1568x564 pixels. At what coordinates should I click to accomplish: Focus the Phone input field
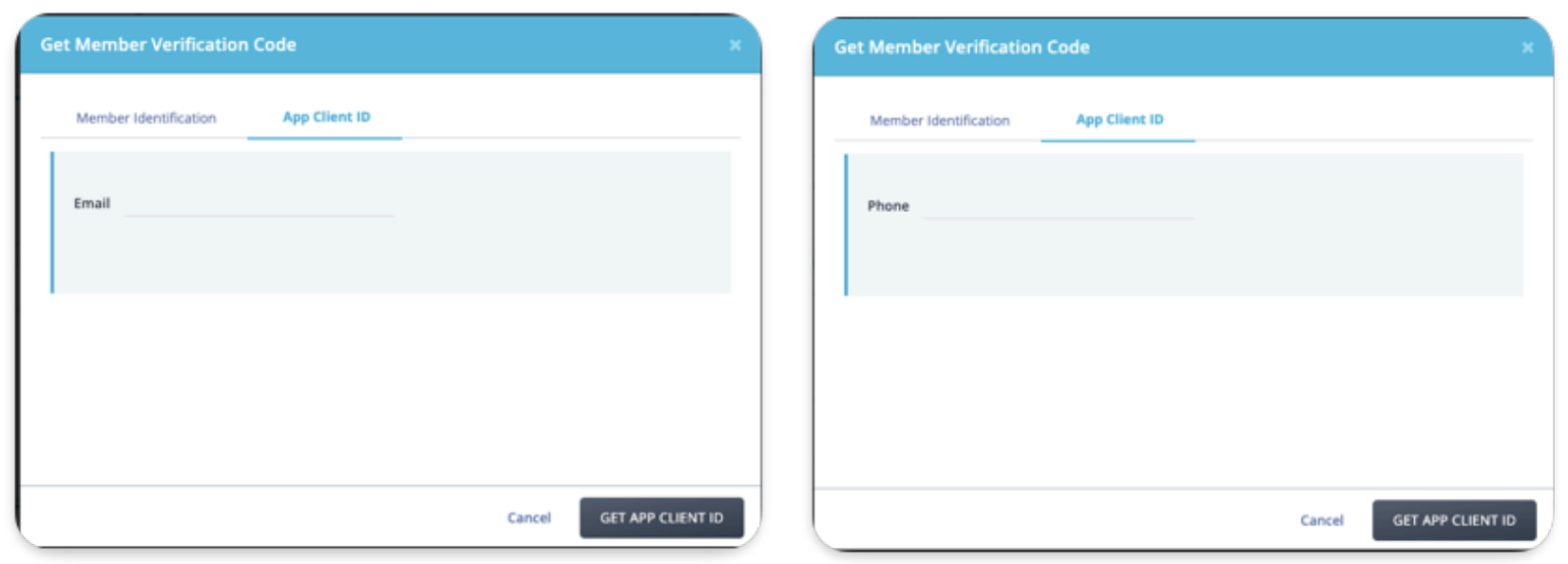(x=1059, y=206)
